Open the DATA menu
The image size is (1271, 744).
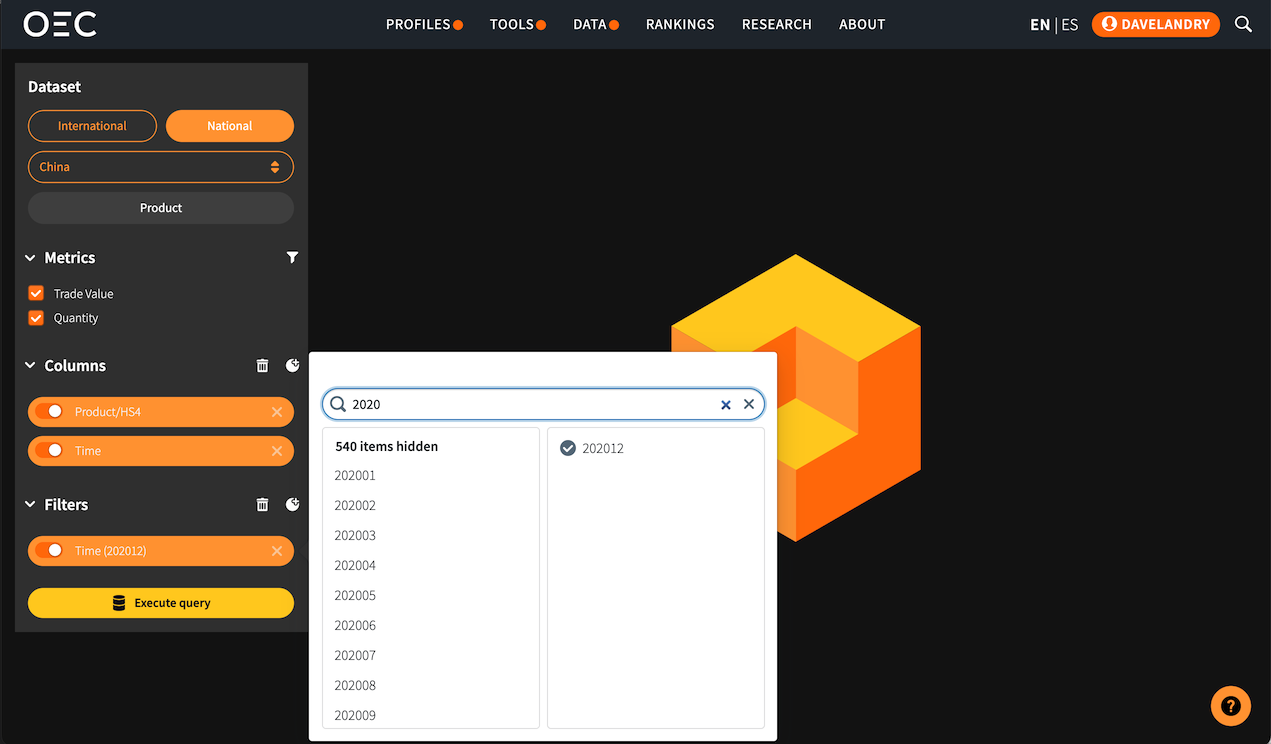click(x=596, y=24)
